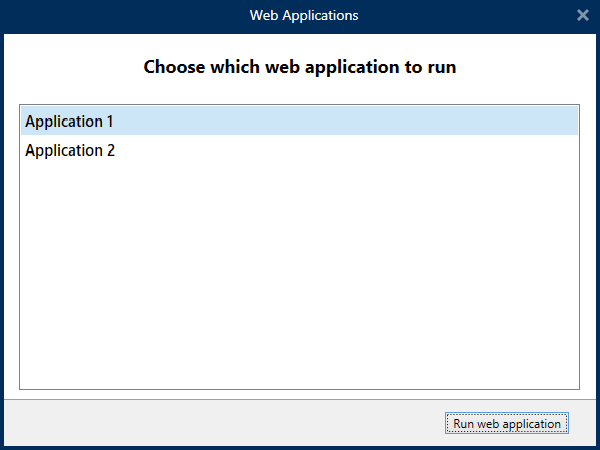Click blank highlighted area right of Application 1
The height and width of the screenshot is (450, 600).
400,121
